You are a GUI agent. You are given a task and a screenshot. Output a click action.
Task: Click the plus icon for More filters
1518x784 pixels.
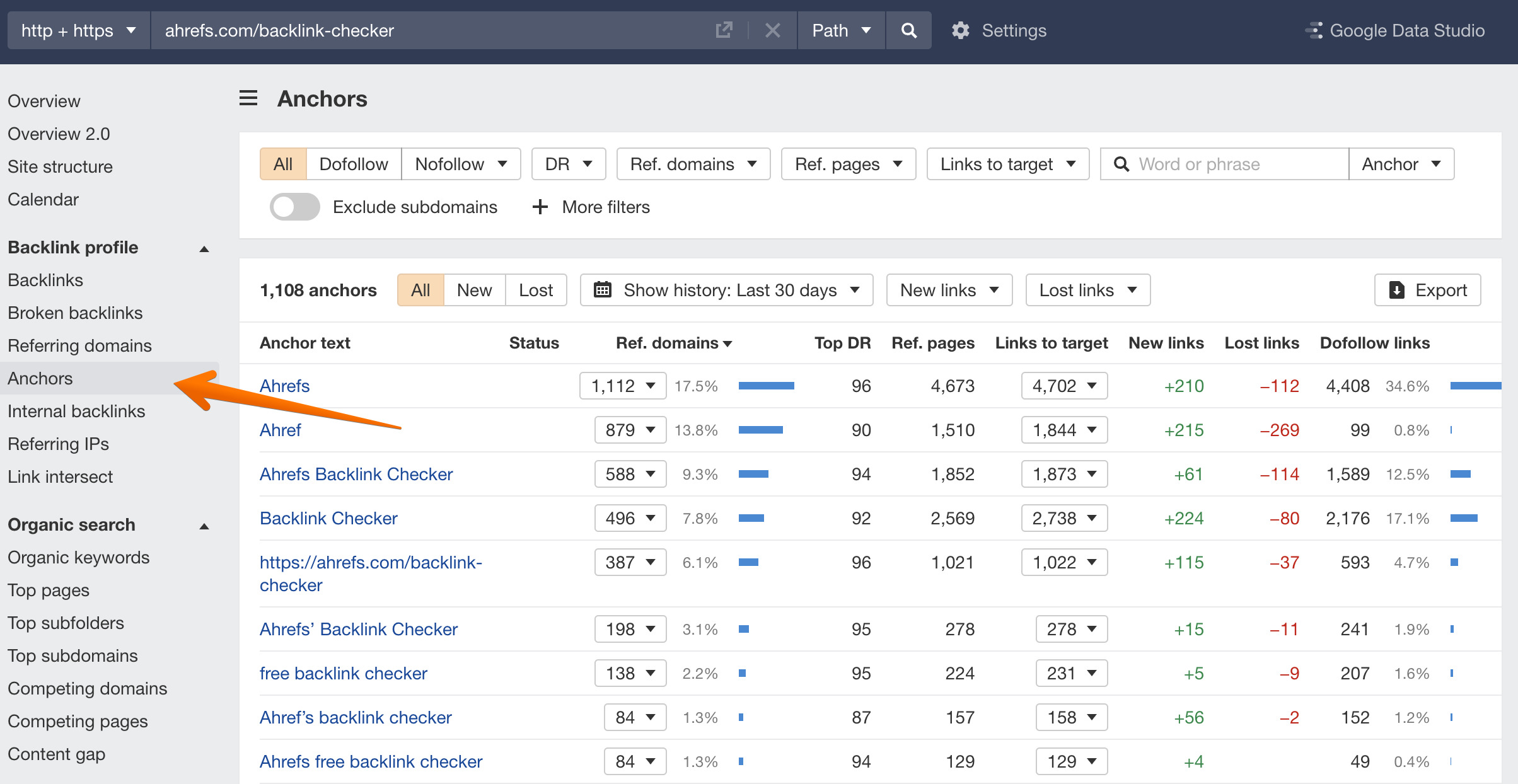540,207
